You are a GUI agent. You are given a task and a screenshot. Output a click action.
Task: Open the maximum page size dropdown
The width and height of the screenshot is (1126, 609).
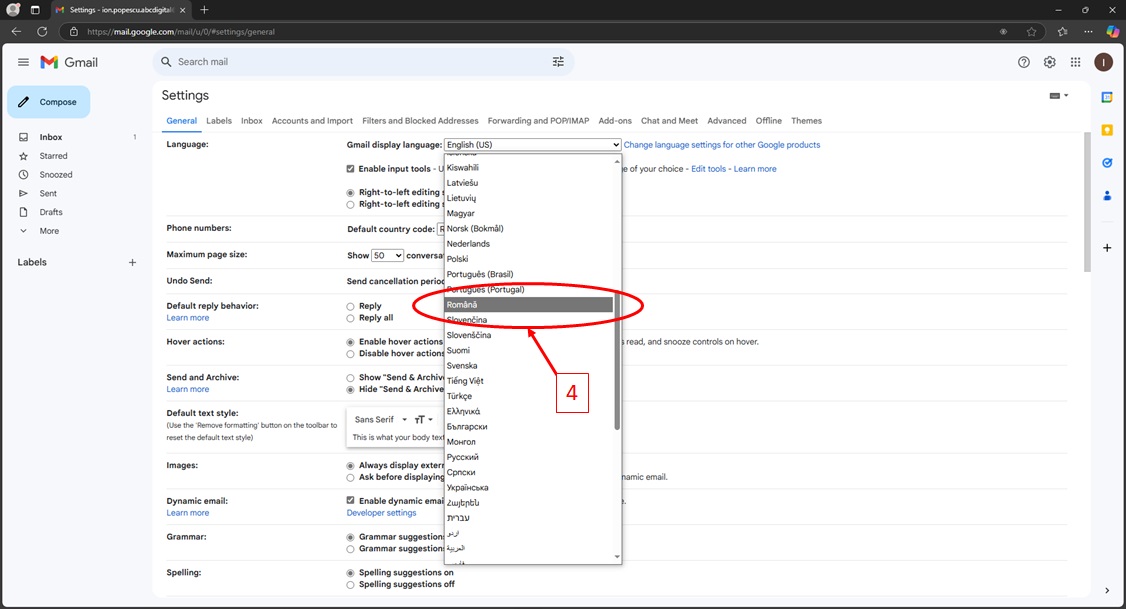[387, 256]
